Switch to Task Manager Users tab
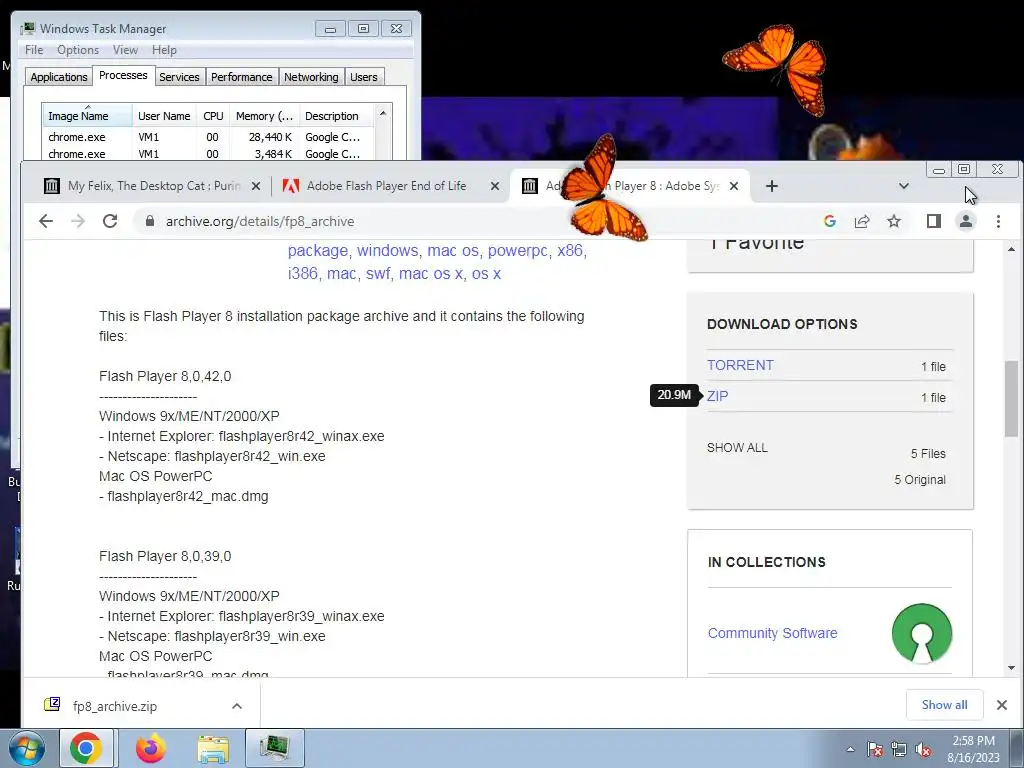The width and height of the screenshot is (1024, 768). click(364, 77)
